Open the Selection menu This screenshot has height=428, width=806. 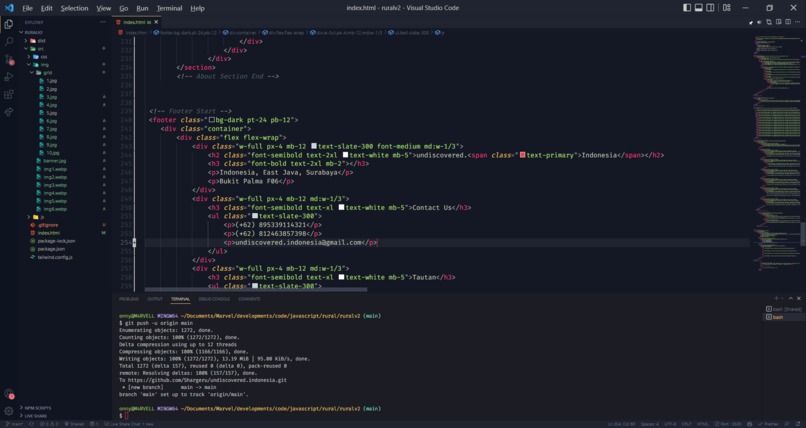coord(74,8)
